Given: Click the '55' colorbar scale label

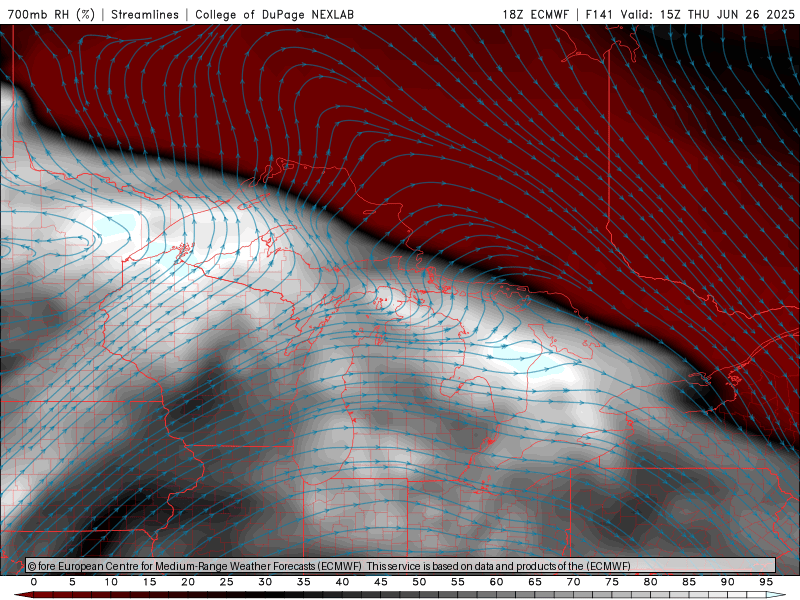Looking at the screenshot, I should pyautogui.click(x=458, y=582).
